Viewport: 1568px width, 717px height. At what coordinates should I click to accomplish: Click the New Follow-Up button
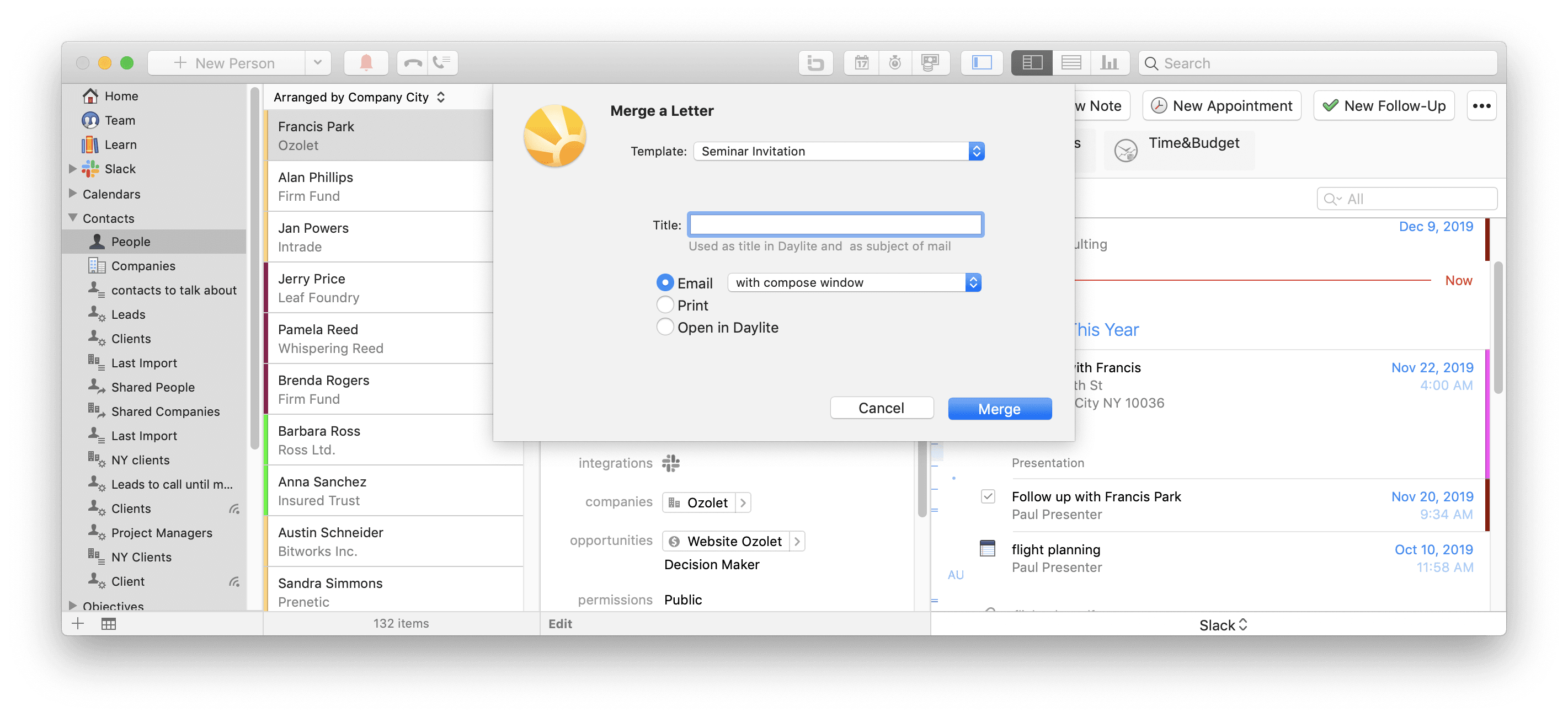pos(1384,106)
